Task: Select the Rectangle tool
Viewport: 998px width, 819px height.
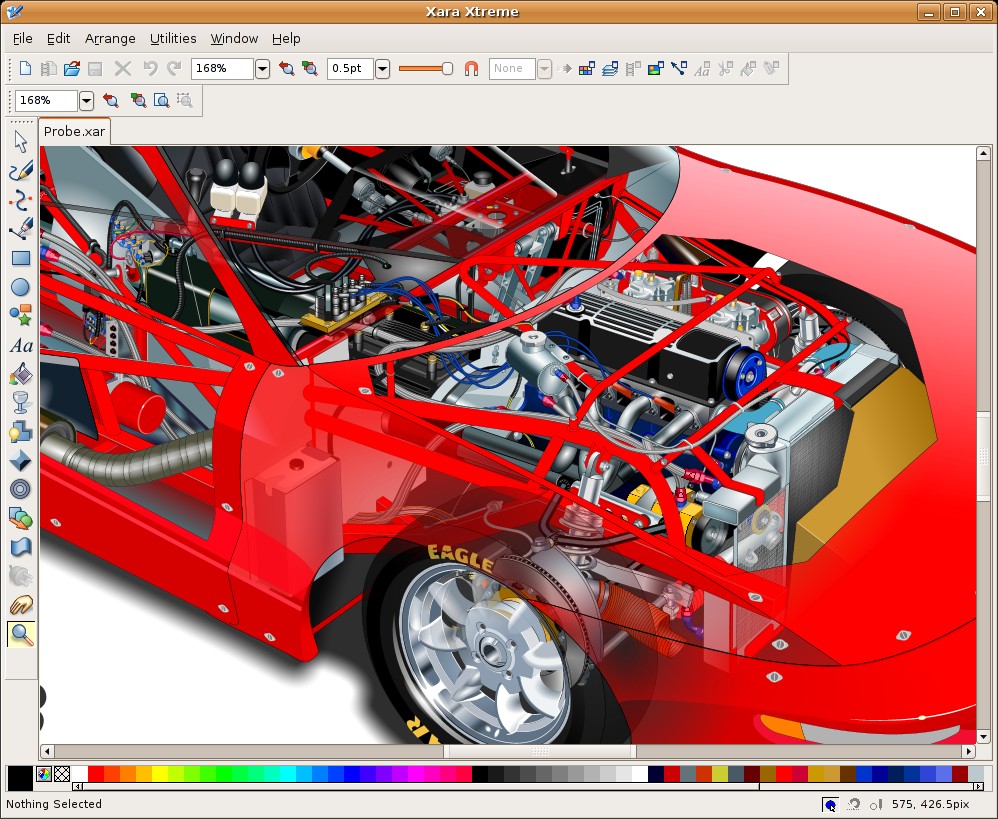Action: pyautogui.click(x=20, y=258)
